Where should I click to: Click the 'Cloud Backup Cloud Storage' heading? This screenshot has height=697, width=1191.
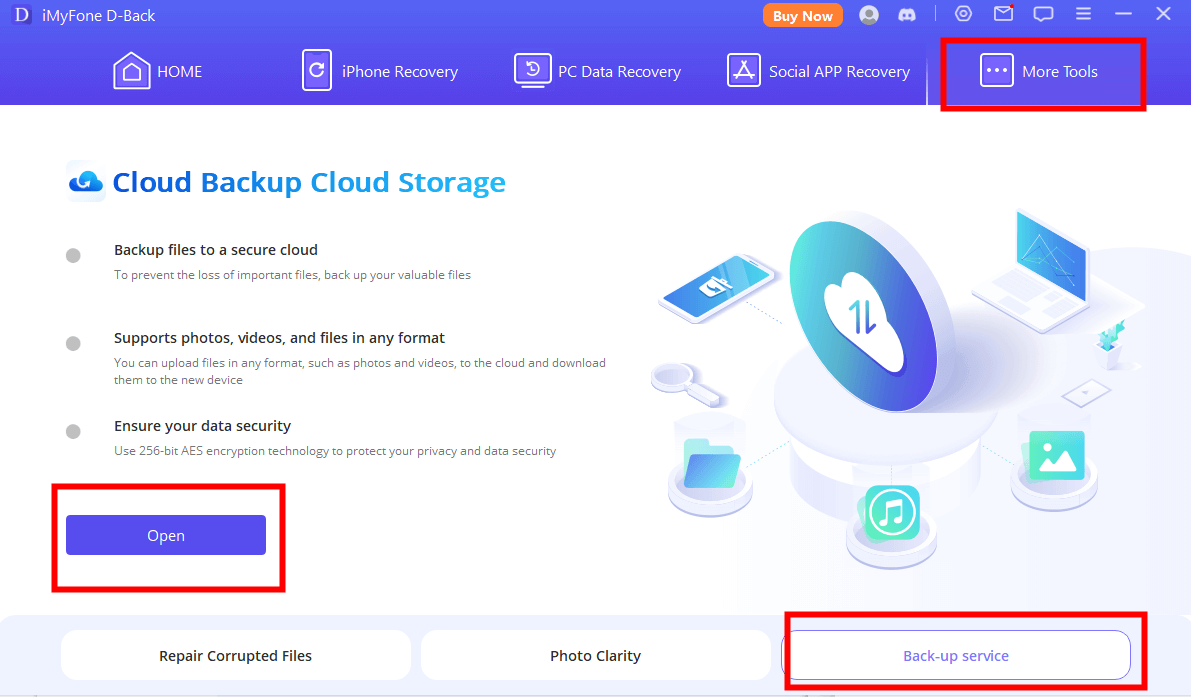(309, 182)
